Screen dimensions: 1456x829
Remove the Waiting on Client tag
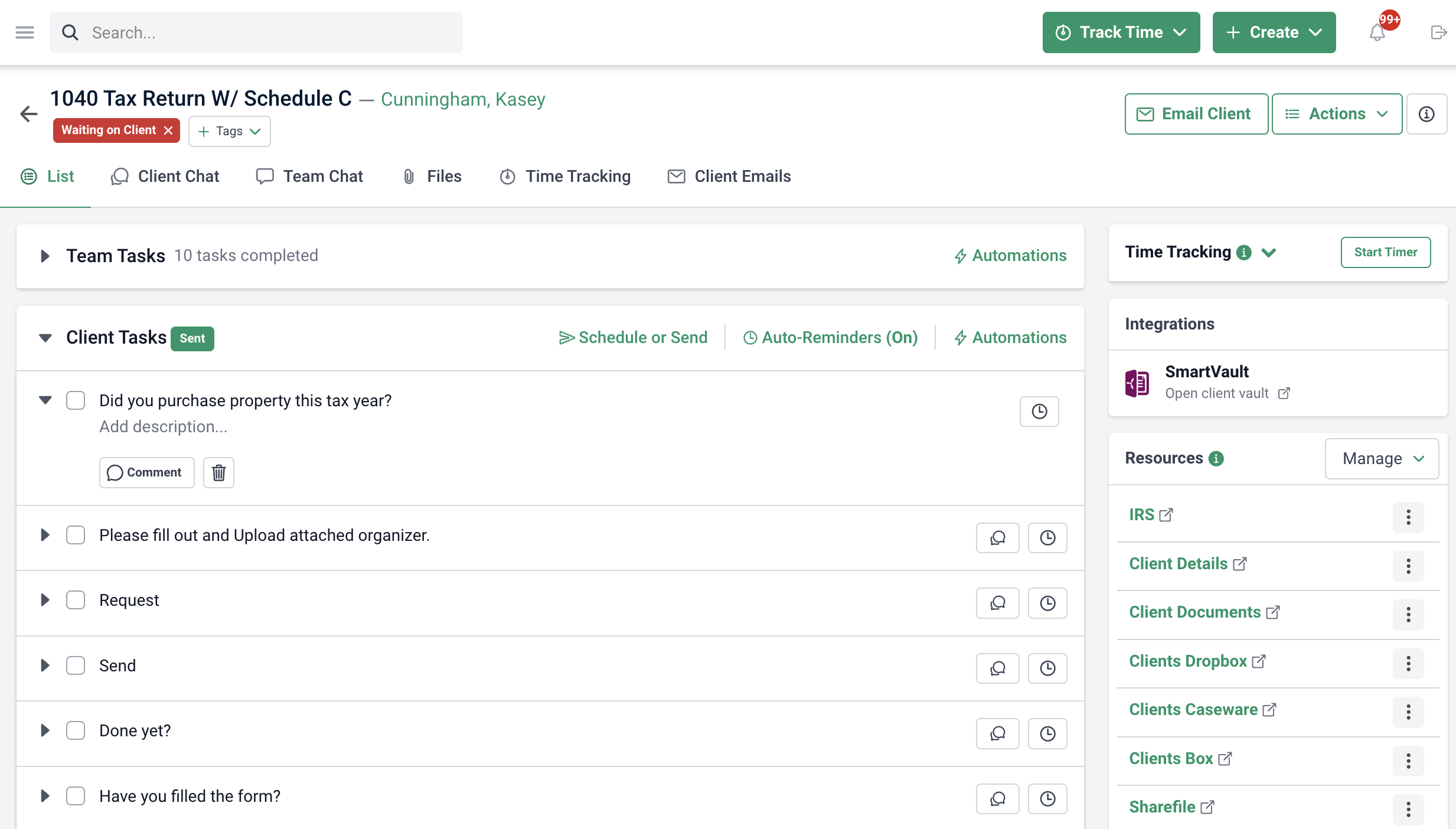168,130
